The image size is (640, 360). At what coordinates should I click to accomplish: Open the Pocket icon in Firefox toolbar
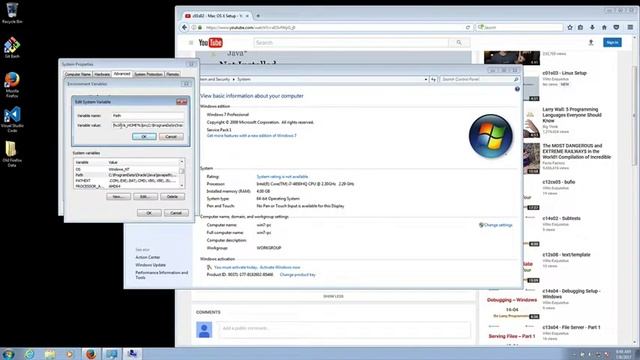(616, 27)
